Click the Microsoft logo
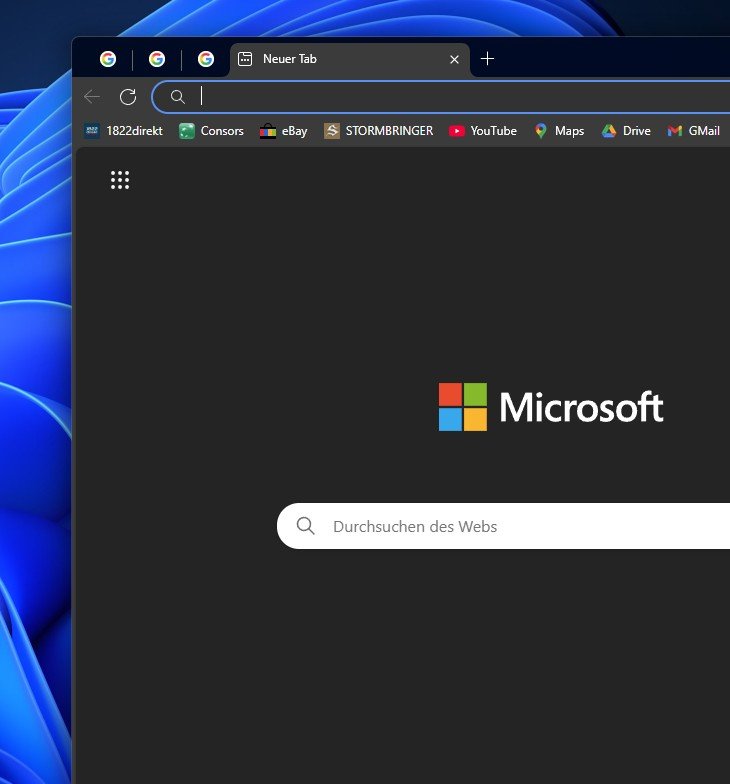The height and width of the screenshot is (784, 730). coord(551,407)
